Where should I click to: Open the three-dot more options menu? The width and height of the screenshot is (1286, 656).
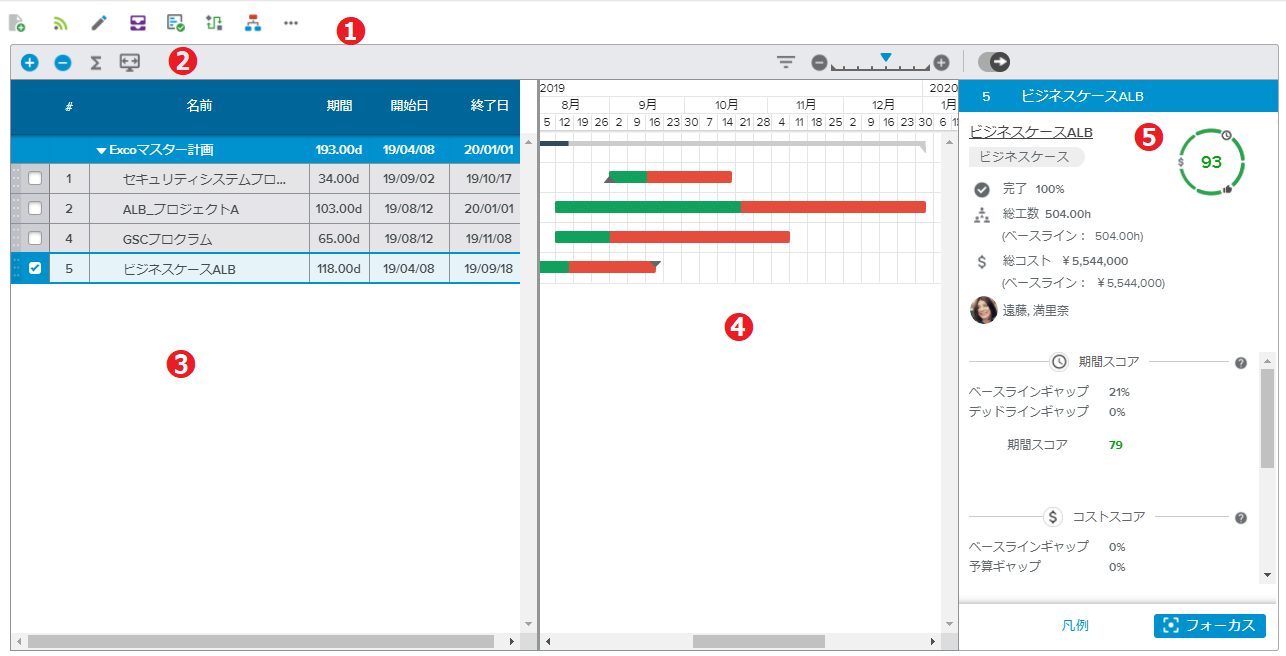coord(290,22)
